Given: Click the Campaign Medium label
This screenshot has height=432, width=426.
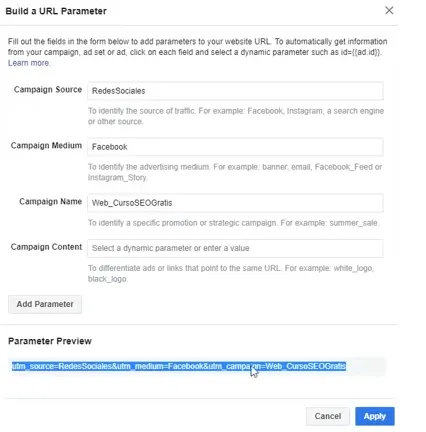Looking at the screenshot, I should 46,145.
